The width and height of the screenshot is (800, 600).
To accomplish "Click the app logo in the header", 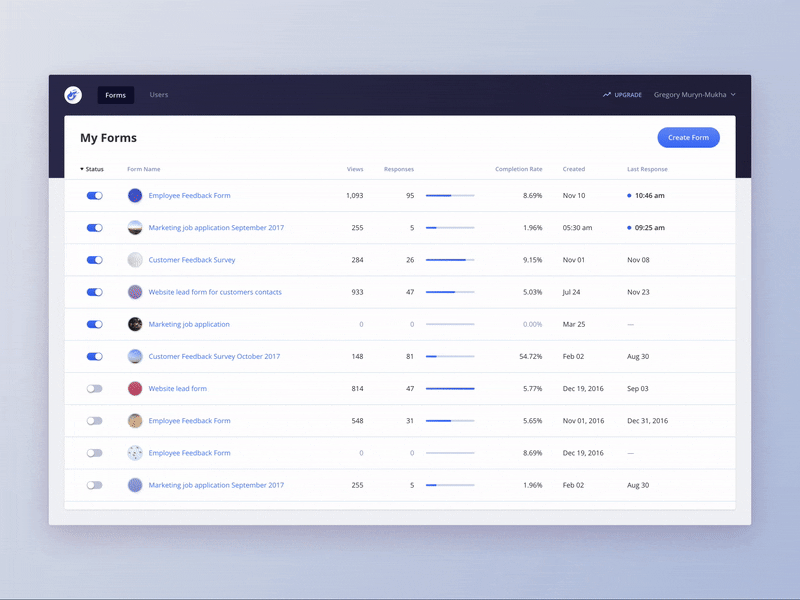I will click(x=73, y=95).
